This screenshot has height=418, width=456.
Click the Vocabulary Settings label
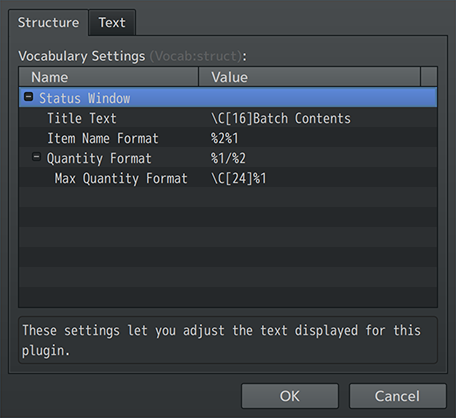click(82, 56)
